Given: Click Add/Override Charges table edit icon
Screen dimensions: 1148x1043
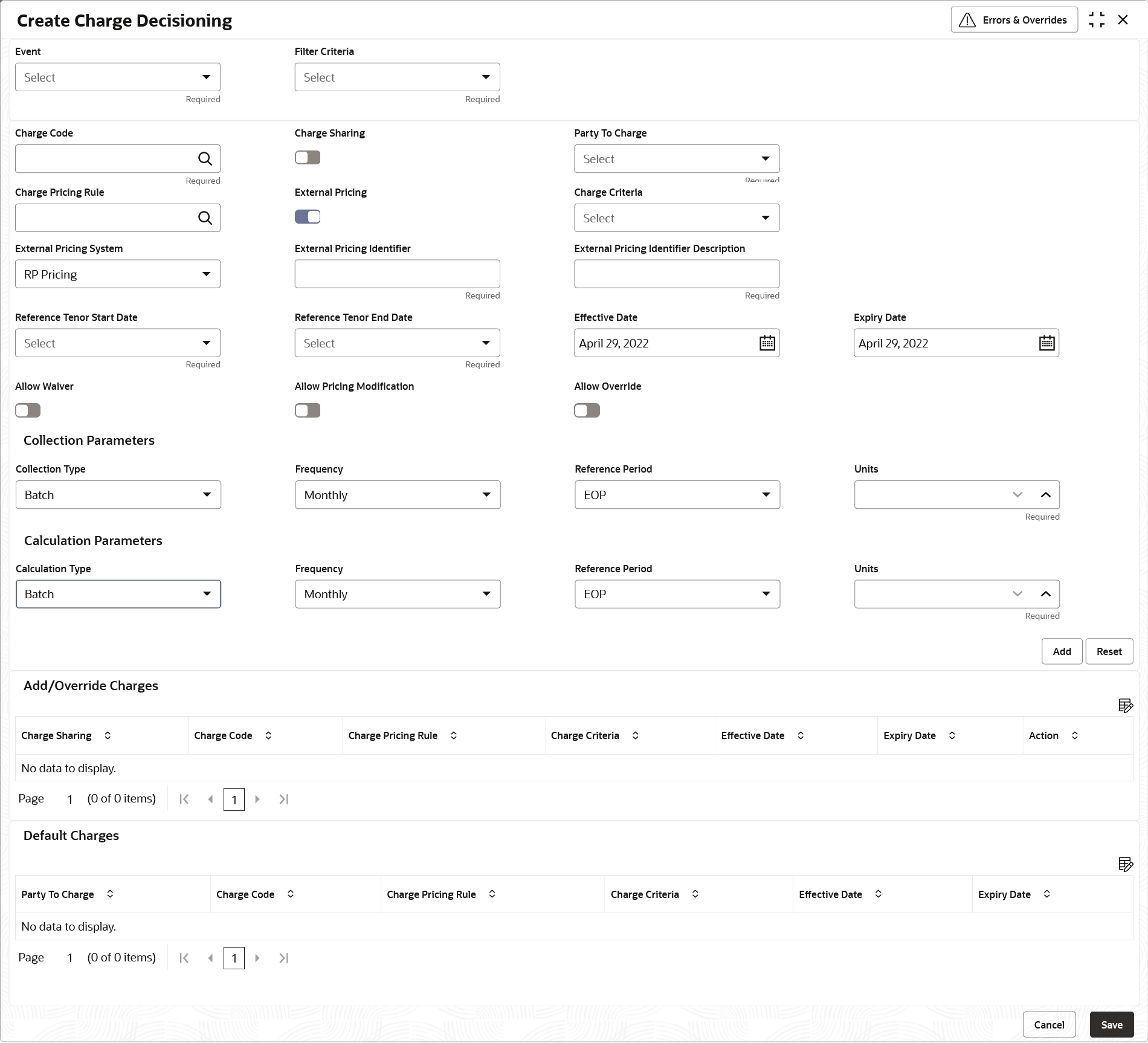Looking at the screenshot, I should [x=1125, y=706].
